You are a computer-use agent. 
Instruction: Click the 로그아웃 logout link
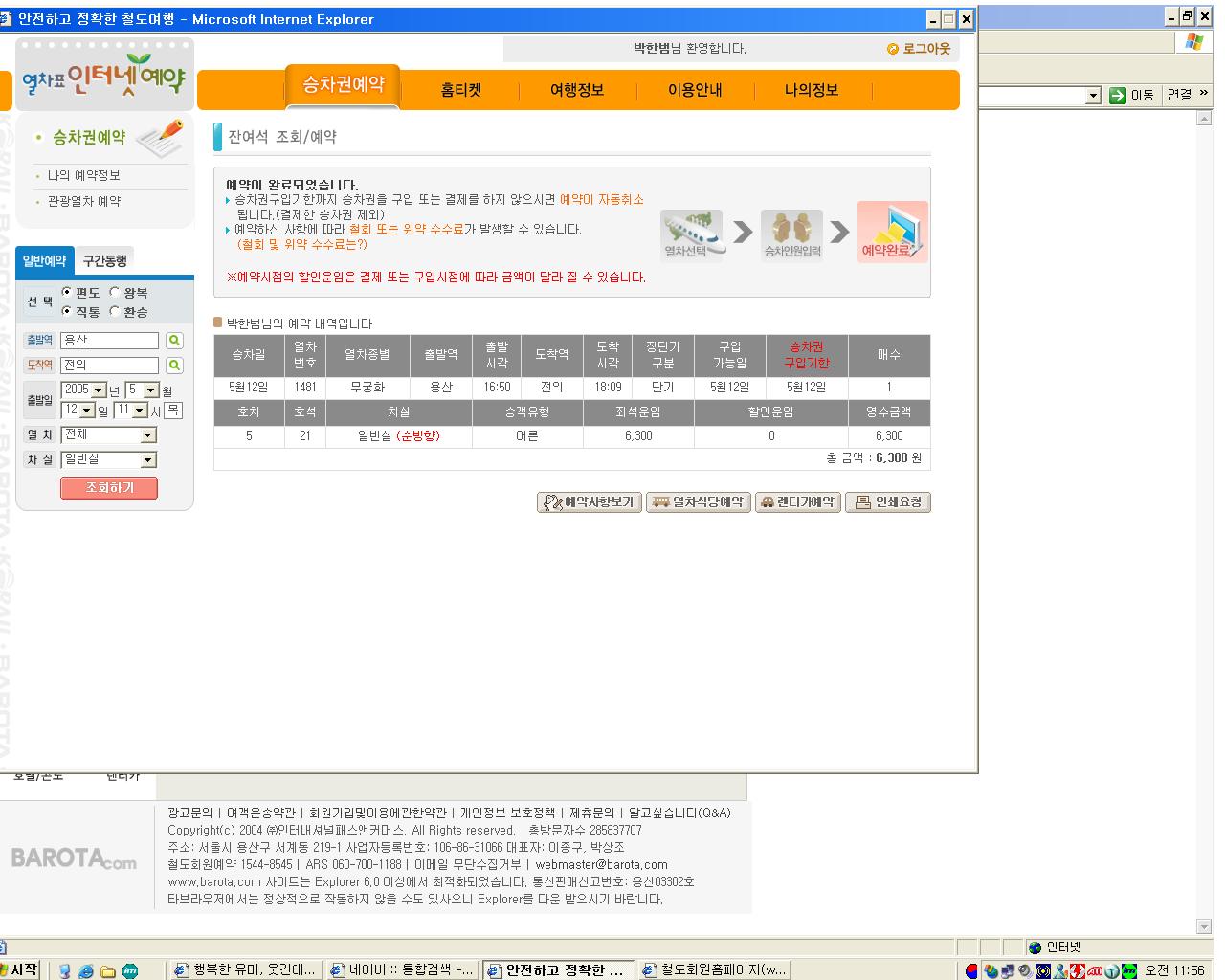click(x=919, y=49)
